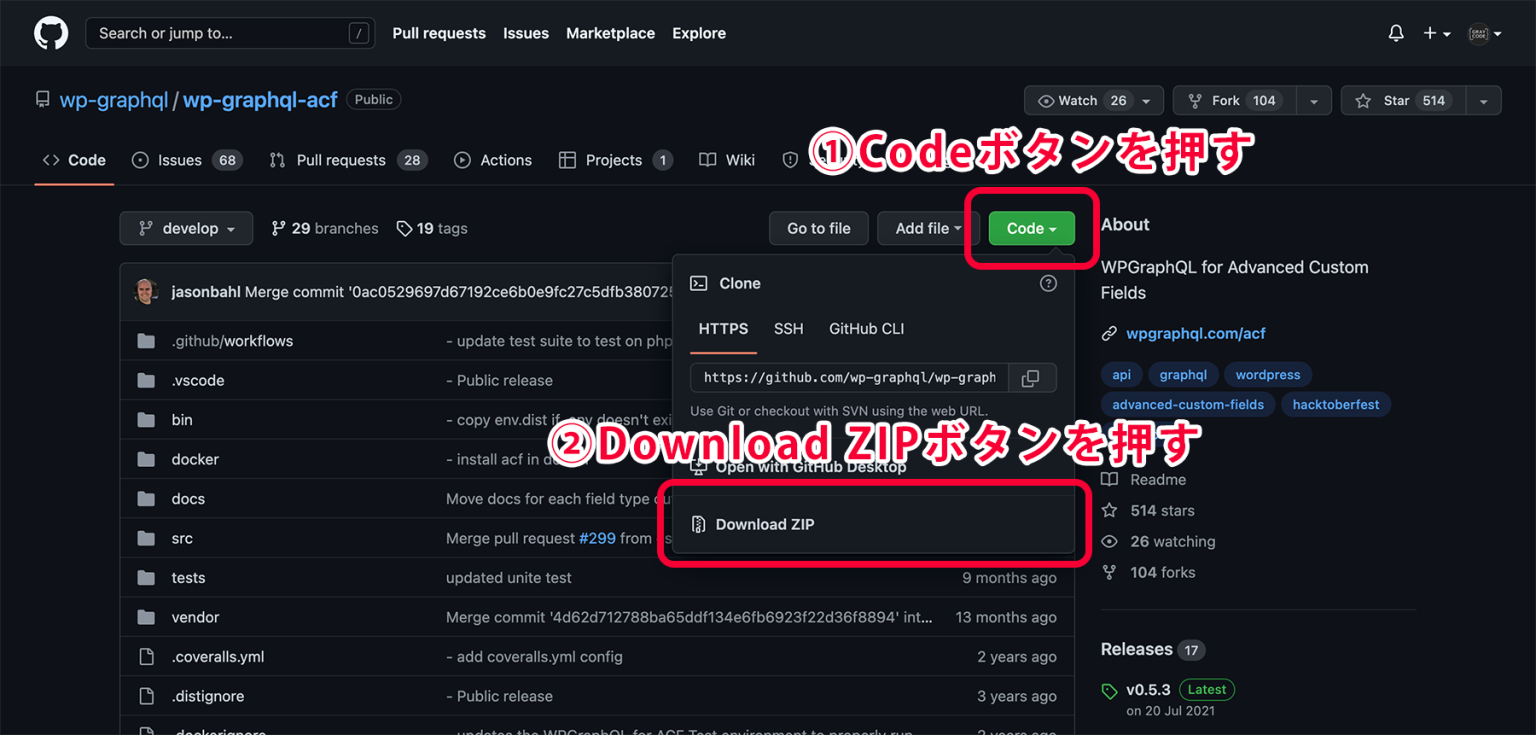Open the v0.5.3 Latest release
The height and width of the screenshot is (735, 1536).
pos(1167,690)
